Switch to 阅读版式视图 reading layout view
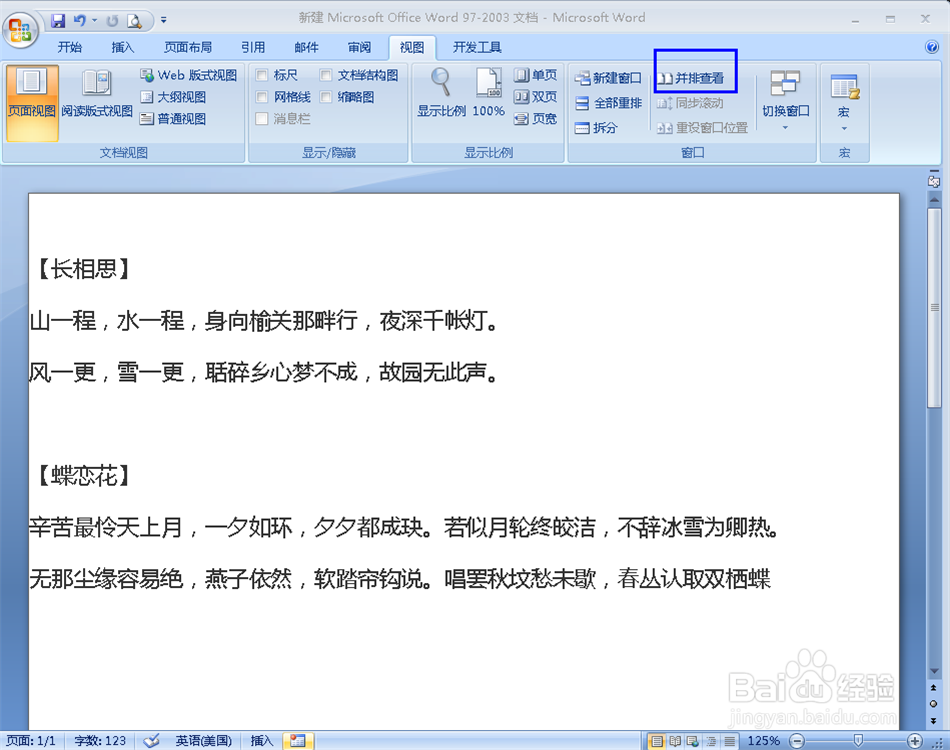The image size is (950, 750). [96, 95]
